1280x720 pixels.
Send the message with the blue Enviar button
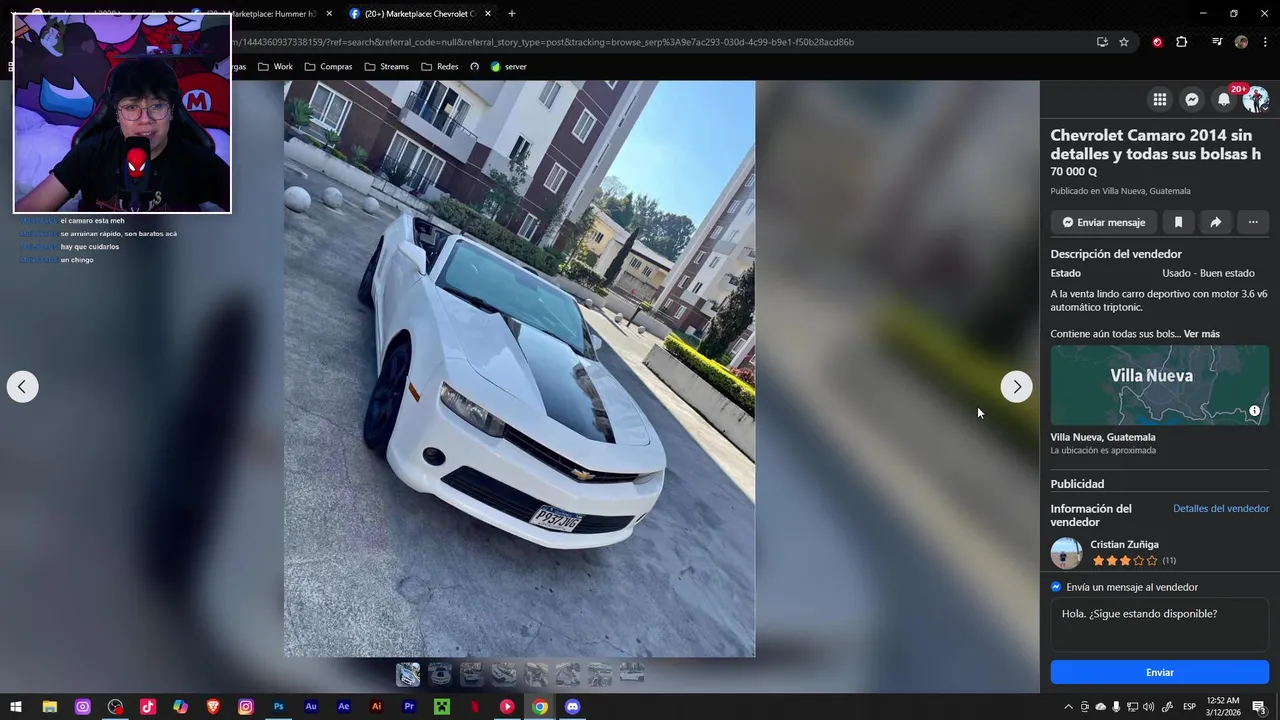coord(1160,672)
